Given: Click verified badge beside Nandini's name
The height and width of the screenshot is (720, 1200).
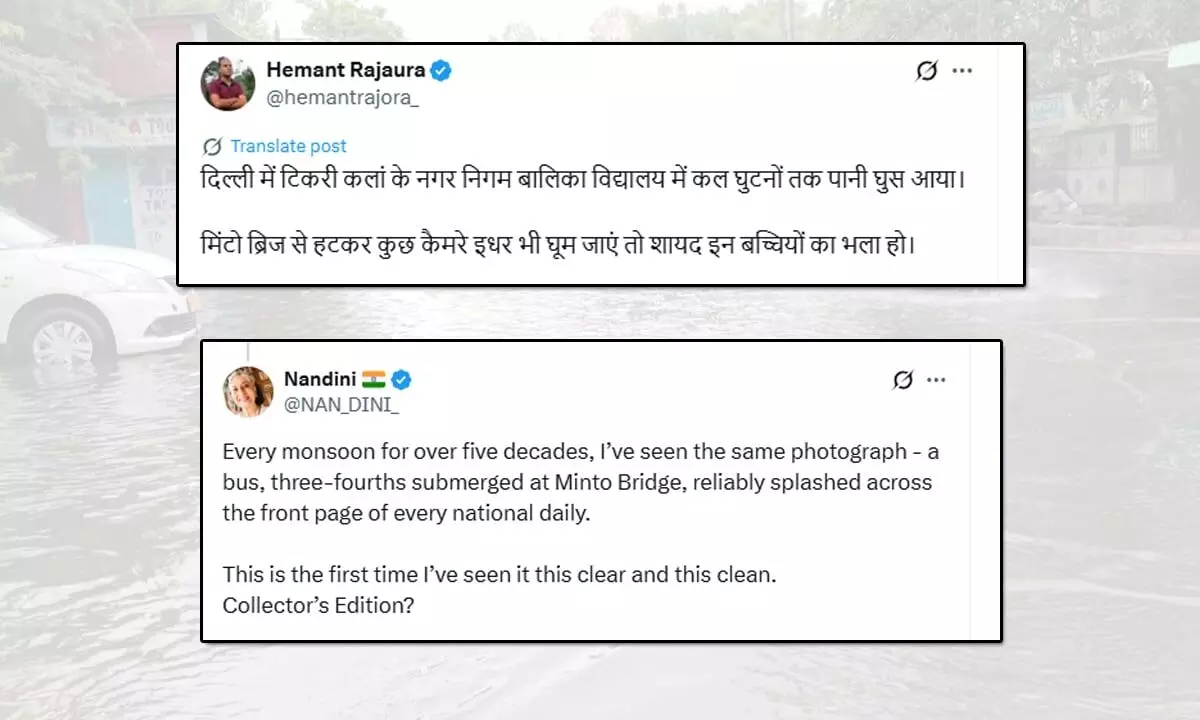Looking at the screenshot, I should pos(401,380).
